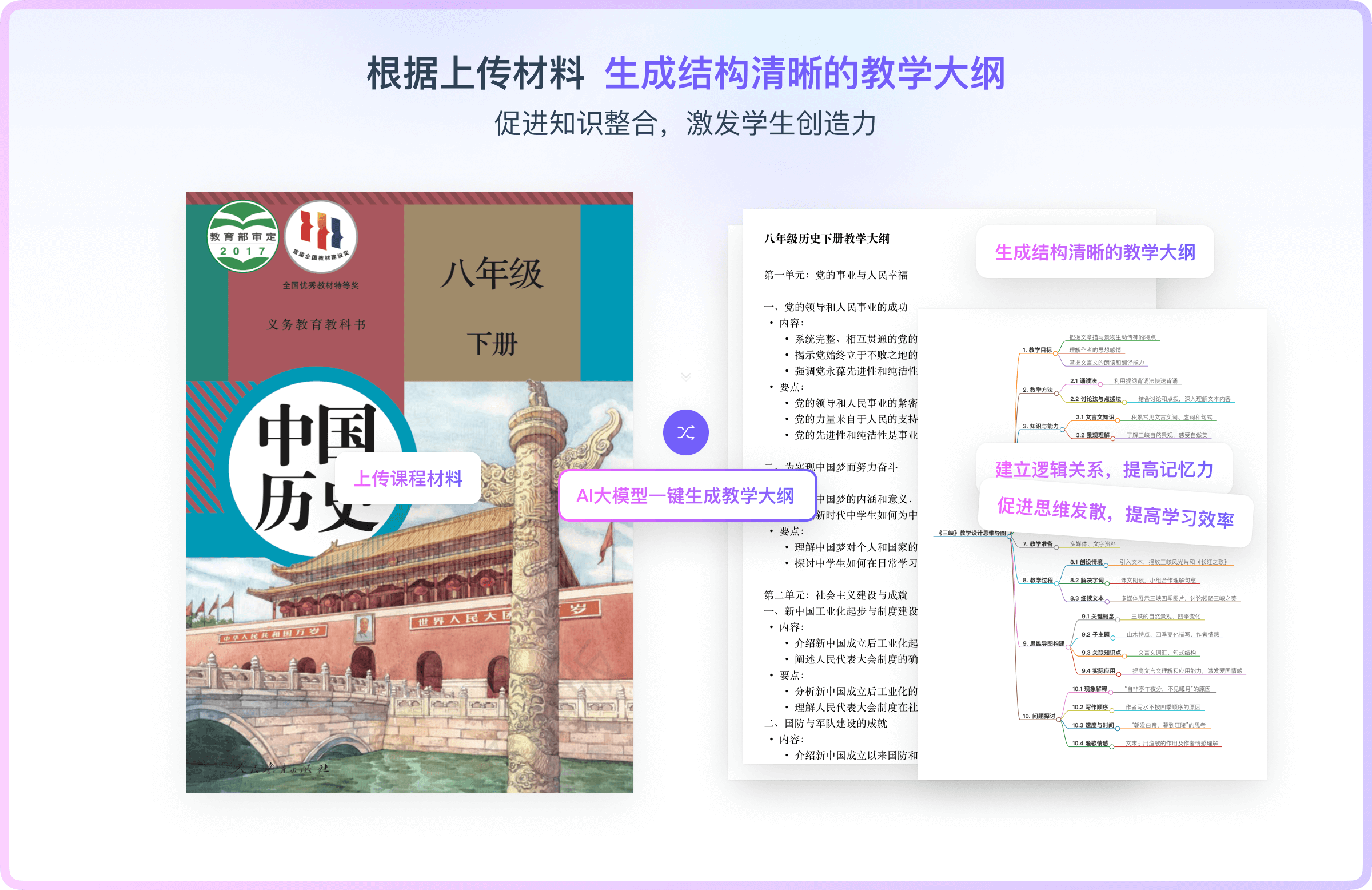
Task: Click mind map node 10.3 速度与时间
Action: click(x=1093, y=725)
